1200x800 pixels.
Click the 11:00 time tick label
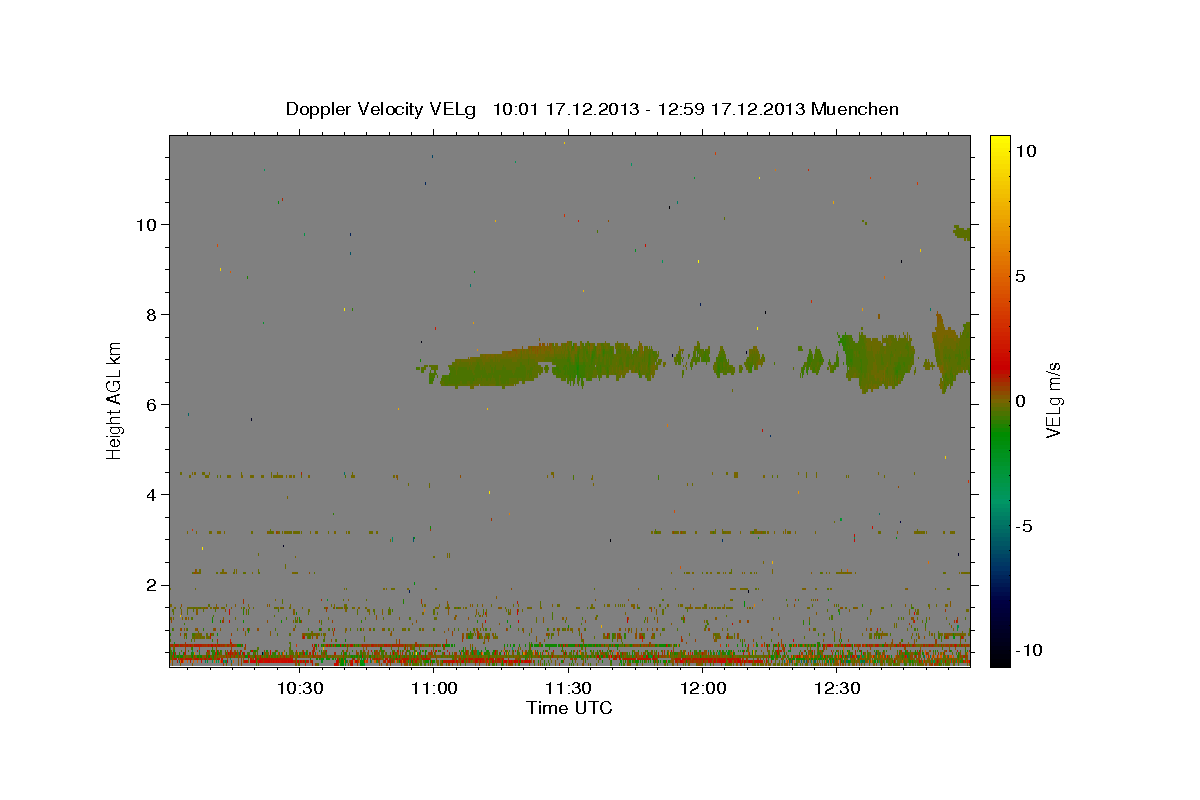tap(434, 688)
